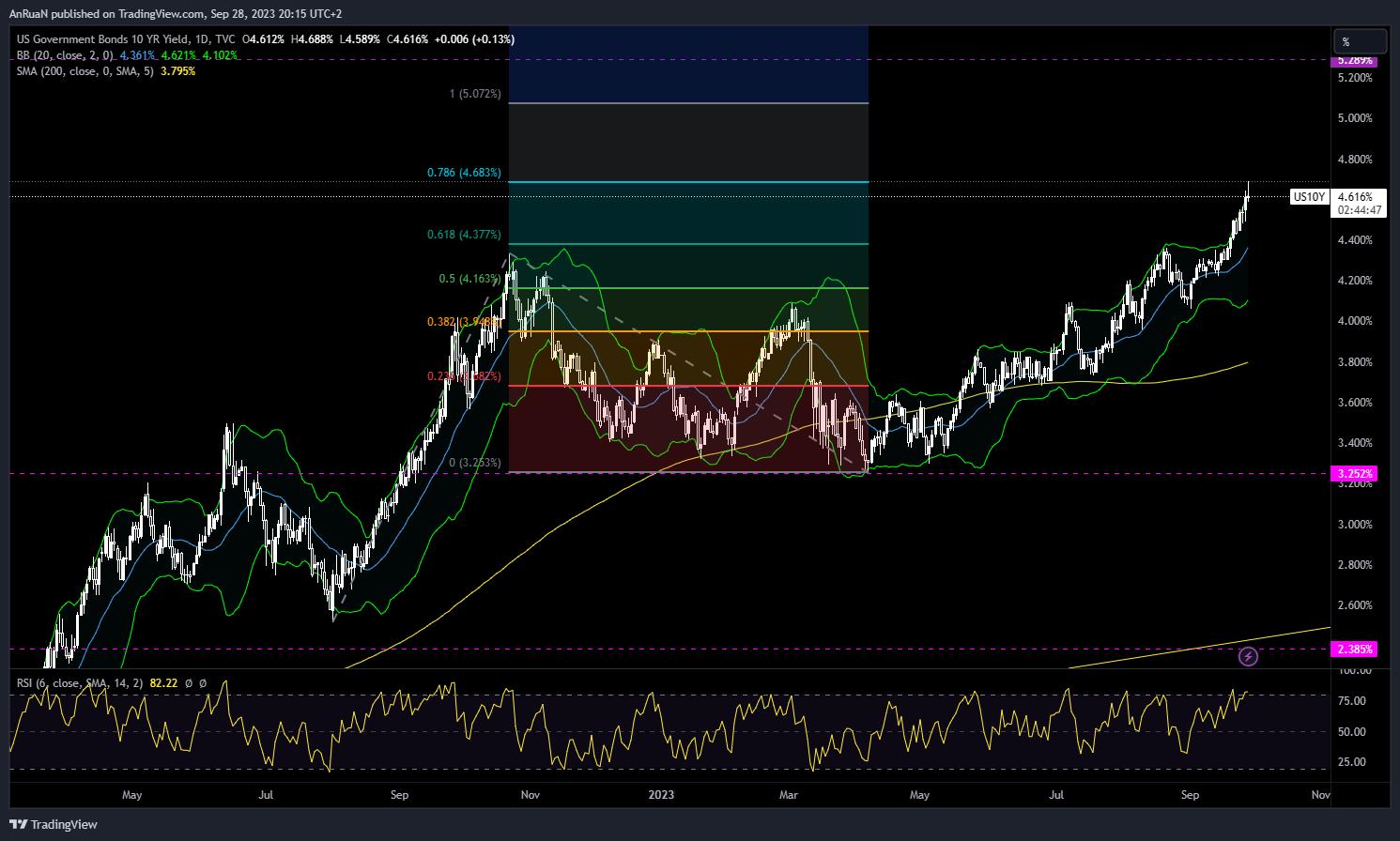Click the SMA value 3.795%

178,71
